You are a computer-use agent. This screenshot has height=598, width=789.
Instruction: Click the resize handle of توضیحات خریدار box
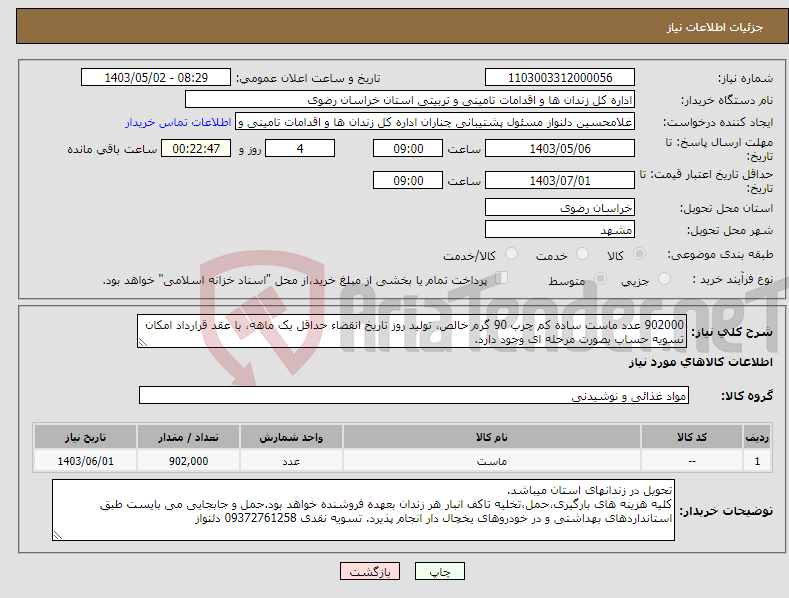pyautogui.click(x=58, y=536)
